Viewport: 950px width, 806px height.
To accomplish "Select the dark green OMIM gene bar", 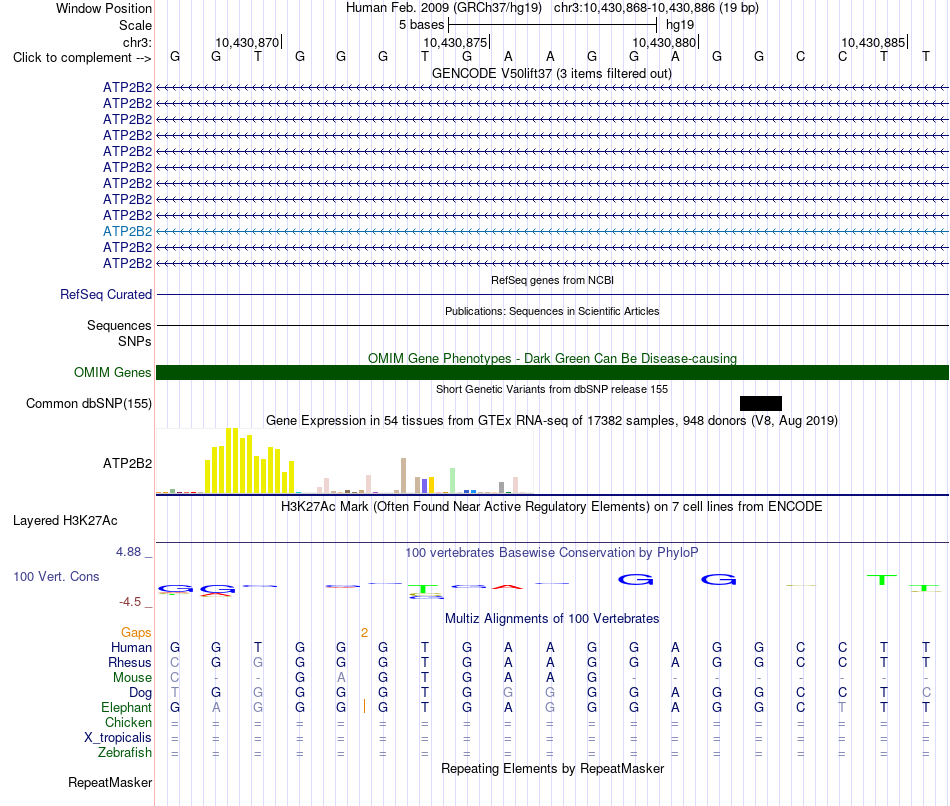I will [x=552, y=373].
